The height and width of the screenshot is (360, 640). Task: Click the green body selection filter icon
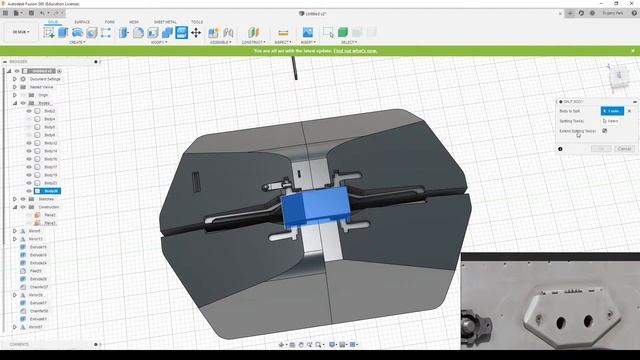[343, 33]
